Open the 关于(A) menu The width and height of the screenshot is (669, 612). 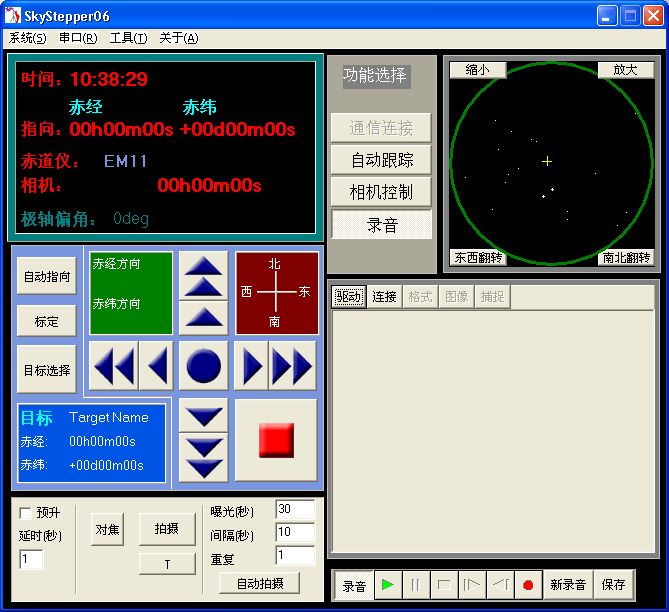click(x=179, y=38)
